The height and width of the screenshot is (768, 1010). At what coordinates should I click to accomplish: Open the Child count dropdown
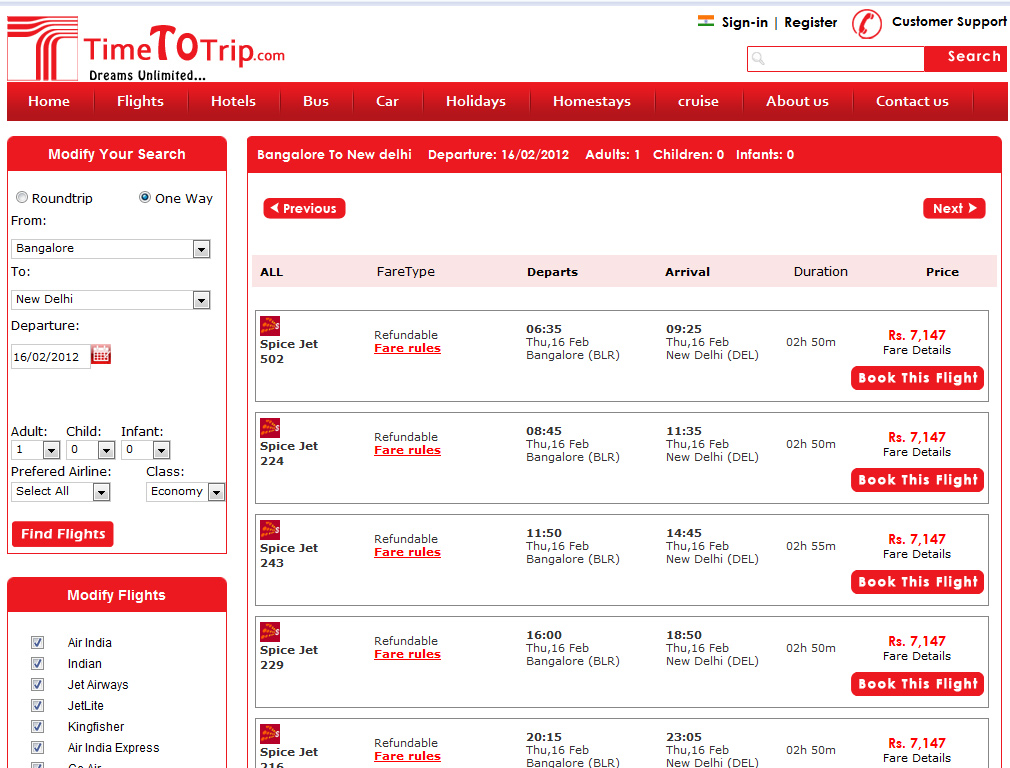(91, 450)
